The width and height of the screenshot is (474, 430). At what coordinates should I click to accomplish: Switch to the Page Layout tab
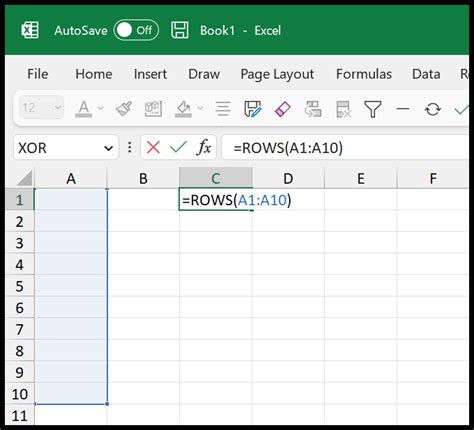(x=277, y=74)
